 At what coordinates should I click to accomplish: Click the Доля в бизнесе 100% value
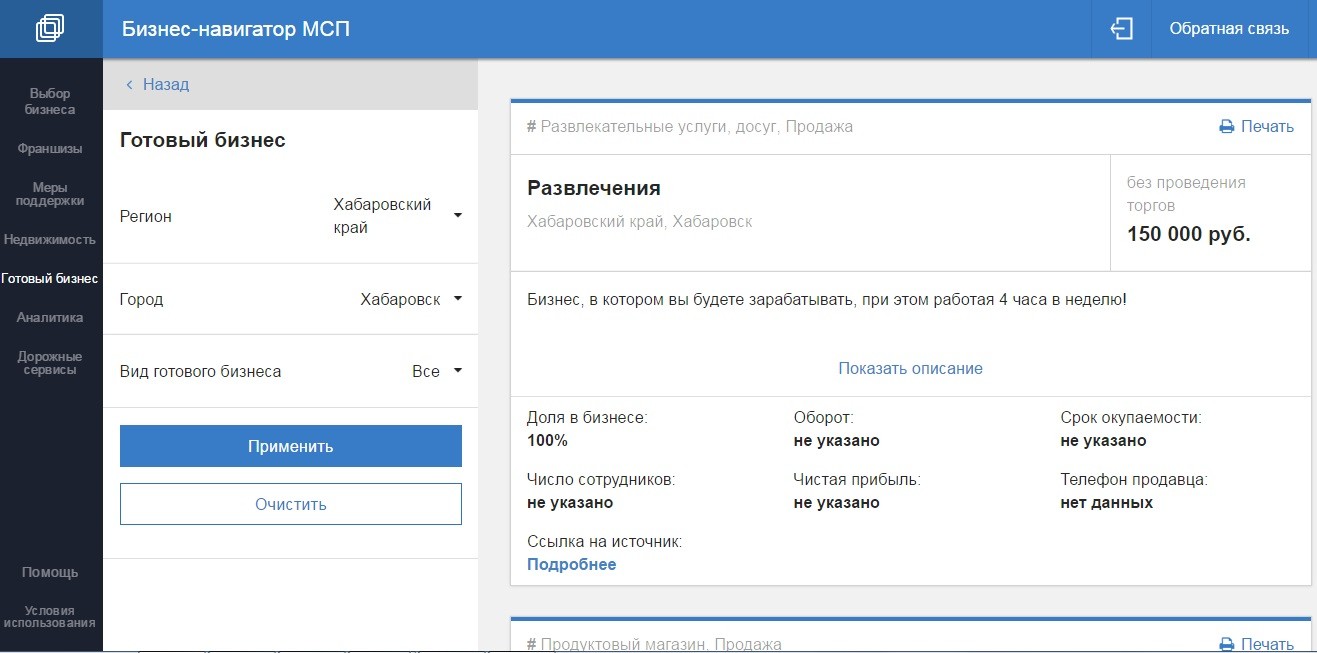pyautogui.click(x=547, y=441)
